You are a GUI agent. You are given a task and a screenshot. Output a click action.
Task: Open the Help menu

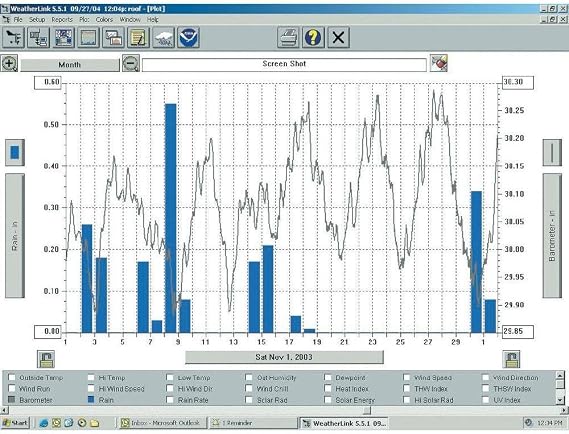pos(153,20)
